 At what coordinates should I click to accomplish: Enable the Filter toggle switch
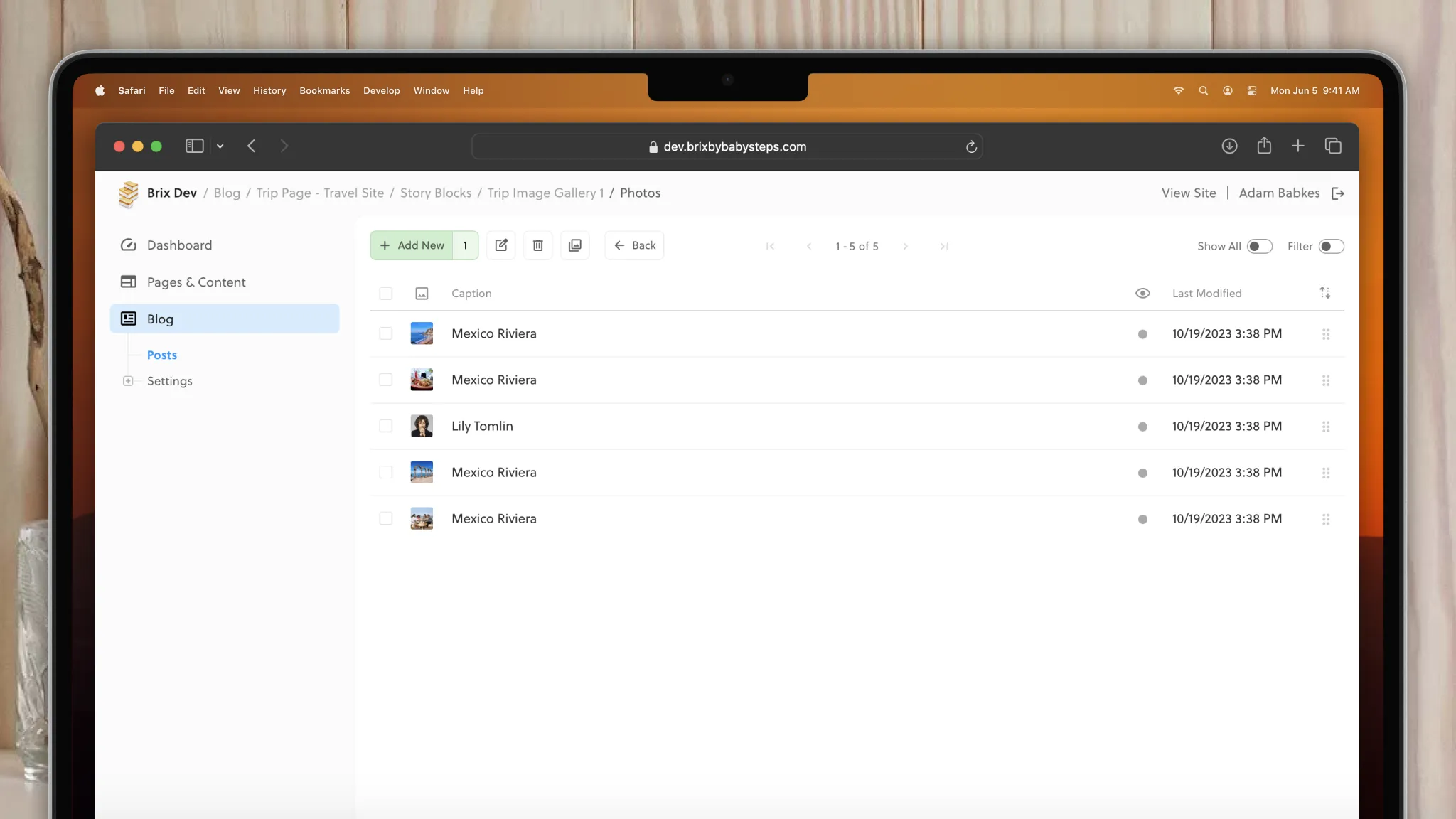[x=1331, y=246]
